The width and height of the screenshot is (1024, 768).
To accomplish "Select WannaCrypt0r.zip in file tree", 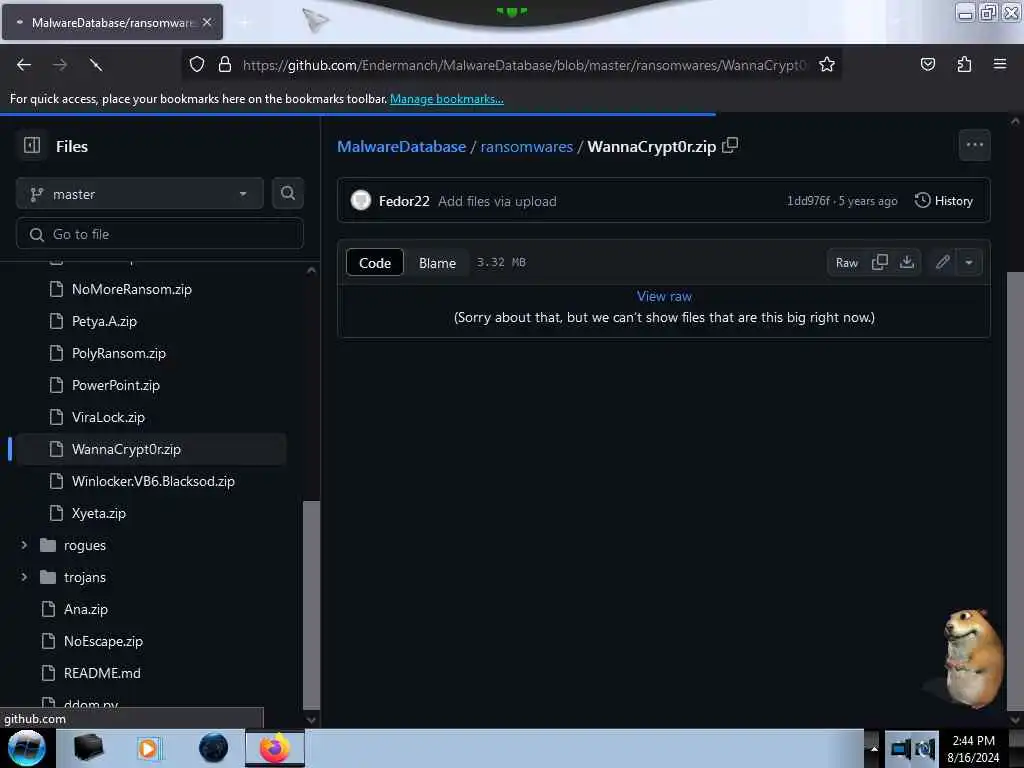I will 151,449.
